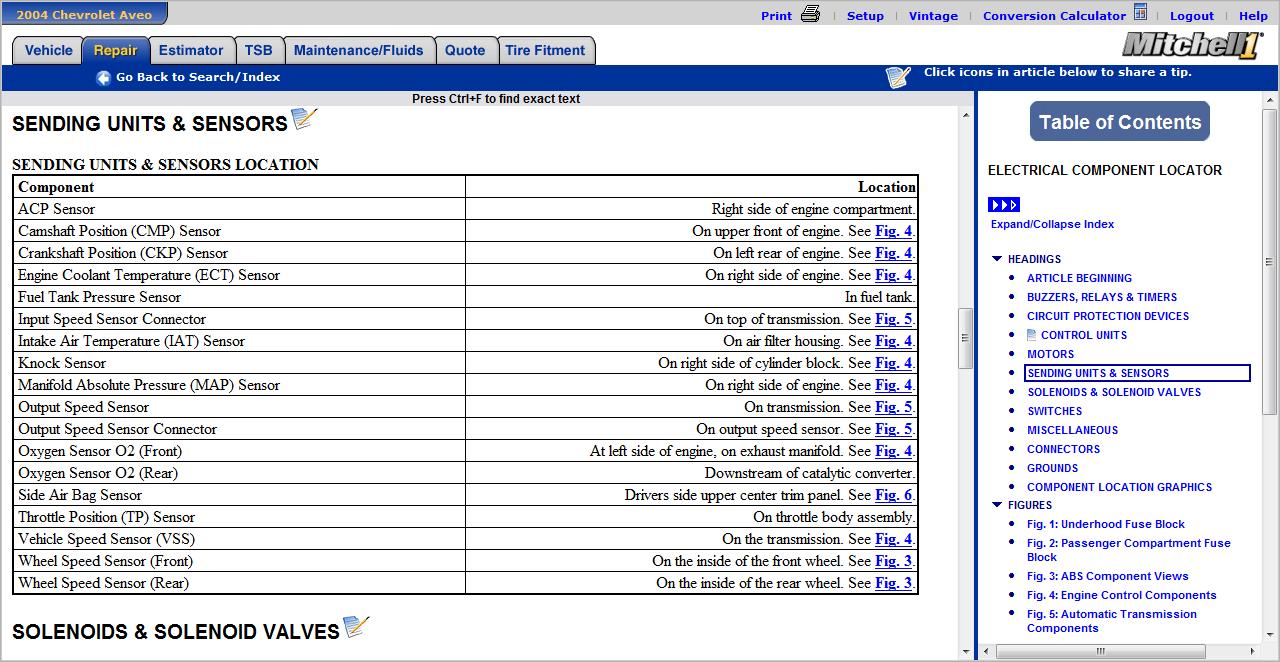Open the Vehicle tab
This screenshot has height=662, width=1280.
coord(48,51)
